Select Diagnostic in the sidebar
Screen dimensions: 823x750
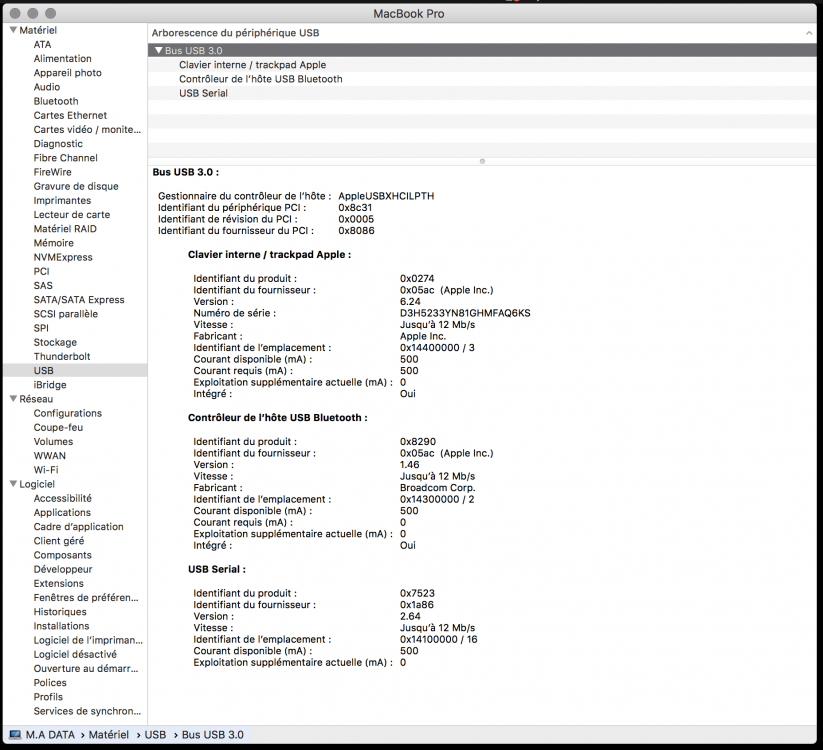pyautogui.click(x=58, y=144)
